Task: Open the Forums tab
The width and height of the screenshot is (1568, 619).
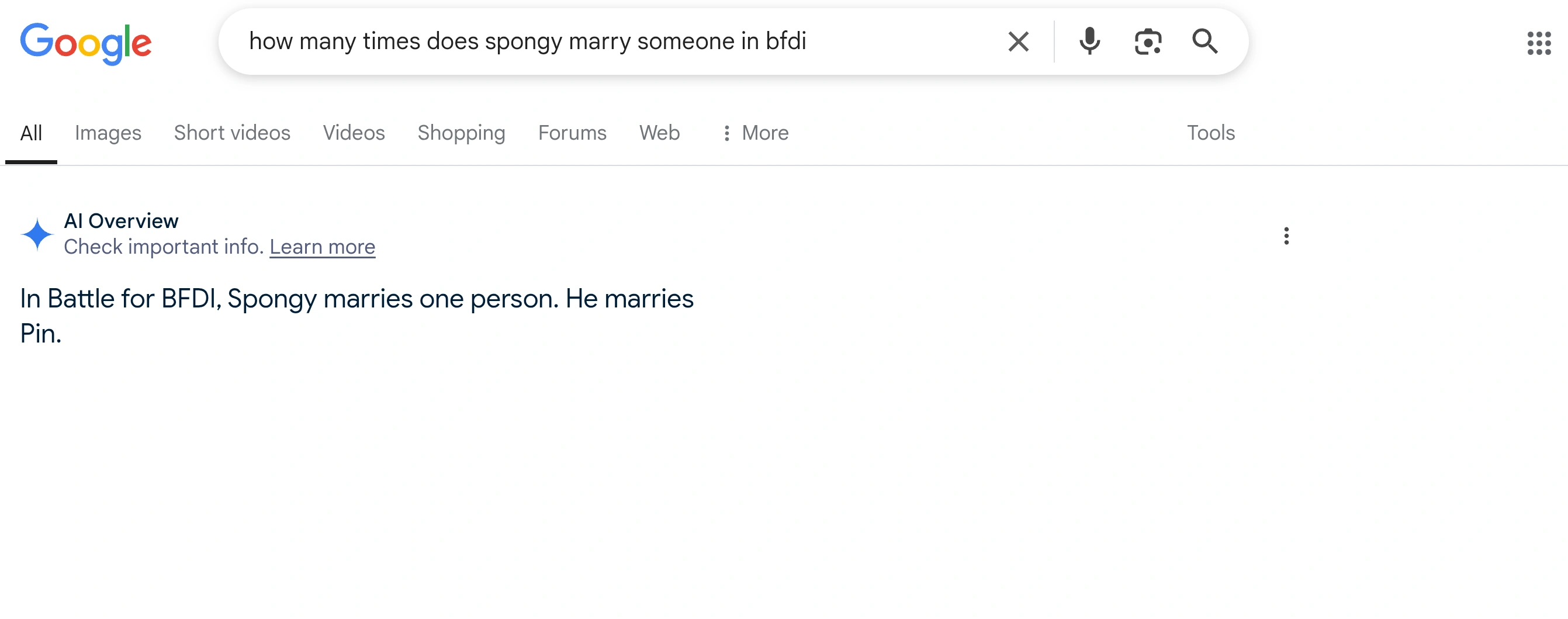Action: tap(572, 133)
